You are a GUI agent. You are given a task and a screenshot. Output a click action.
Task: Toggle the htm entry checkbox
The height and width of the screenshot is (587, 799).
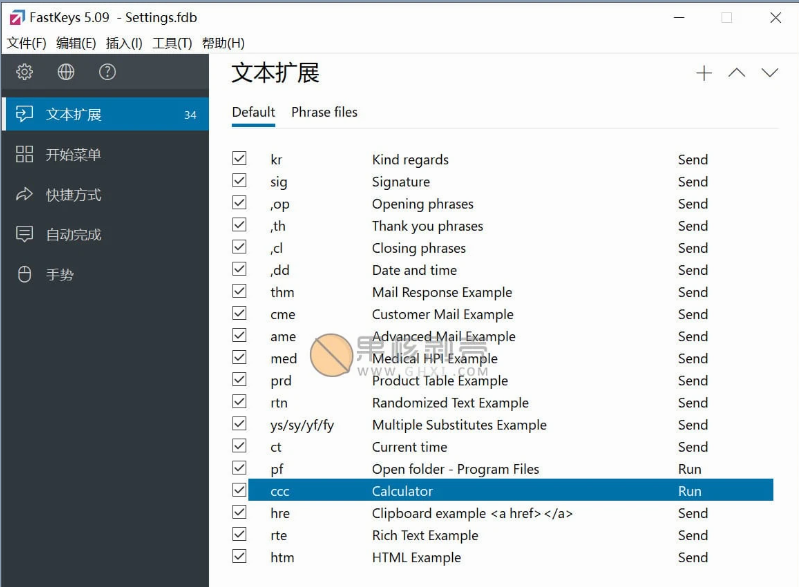239,556
